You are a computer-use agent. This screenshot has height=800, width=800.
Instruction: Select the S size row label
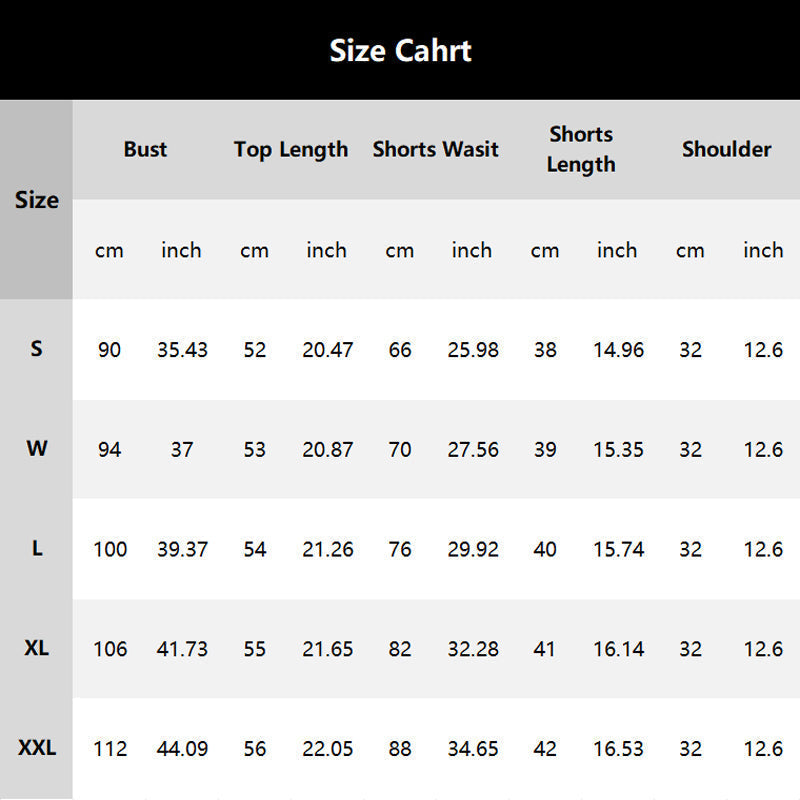[x=37, y=349]
